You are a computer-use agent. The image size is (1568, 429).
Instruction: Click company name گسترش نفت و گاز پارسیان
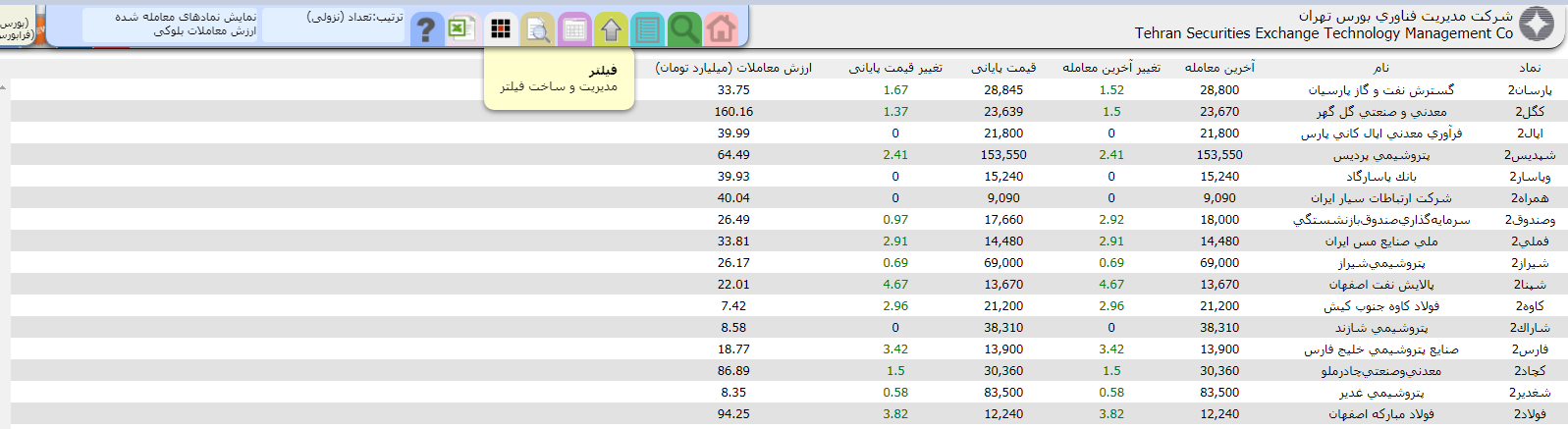[1381, 89]
